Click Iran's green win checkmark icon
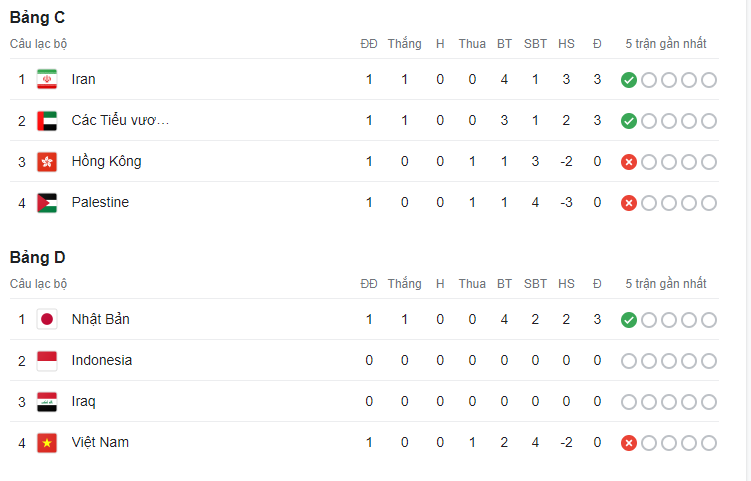Image resolution: width=751 pixels, height=481 pixels. tap(628, 80)
